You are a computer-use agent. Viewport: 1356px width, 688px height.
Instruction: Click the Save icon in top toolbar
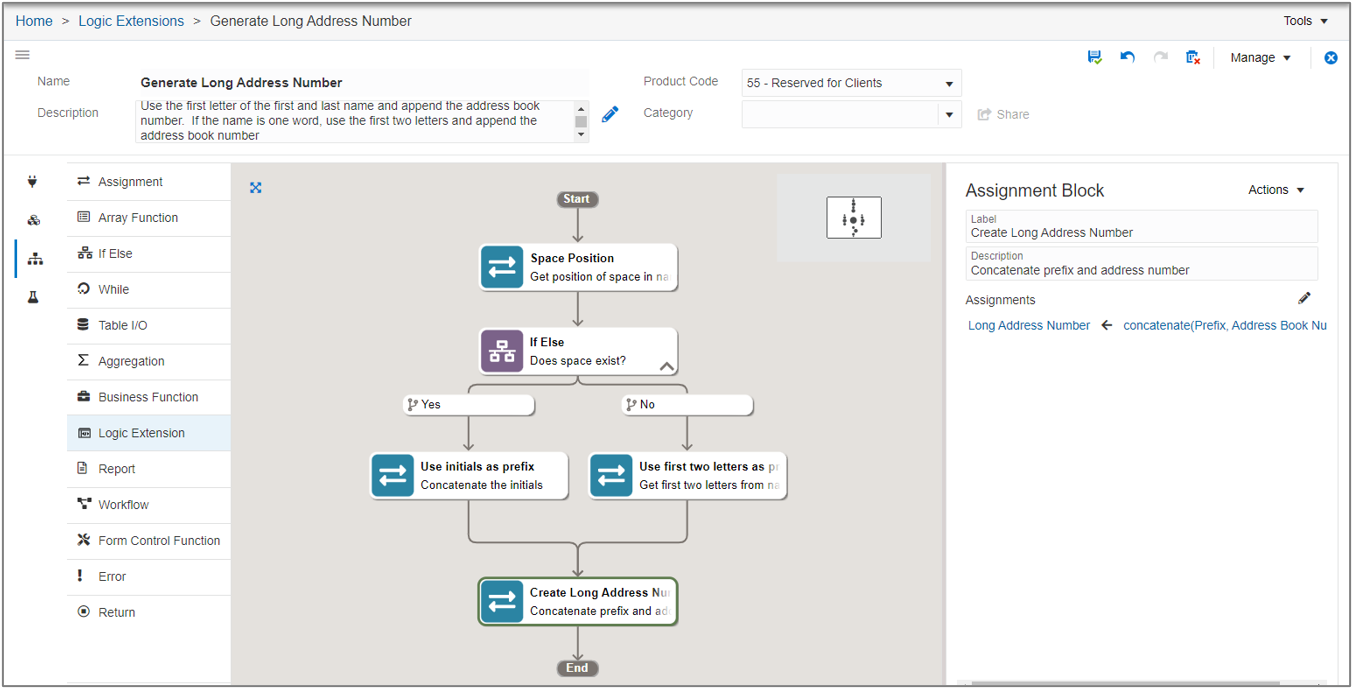click(x=1094, y=58)
